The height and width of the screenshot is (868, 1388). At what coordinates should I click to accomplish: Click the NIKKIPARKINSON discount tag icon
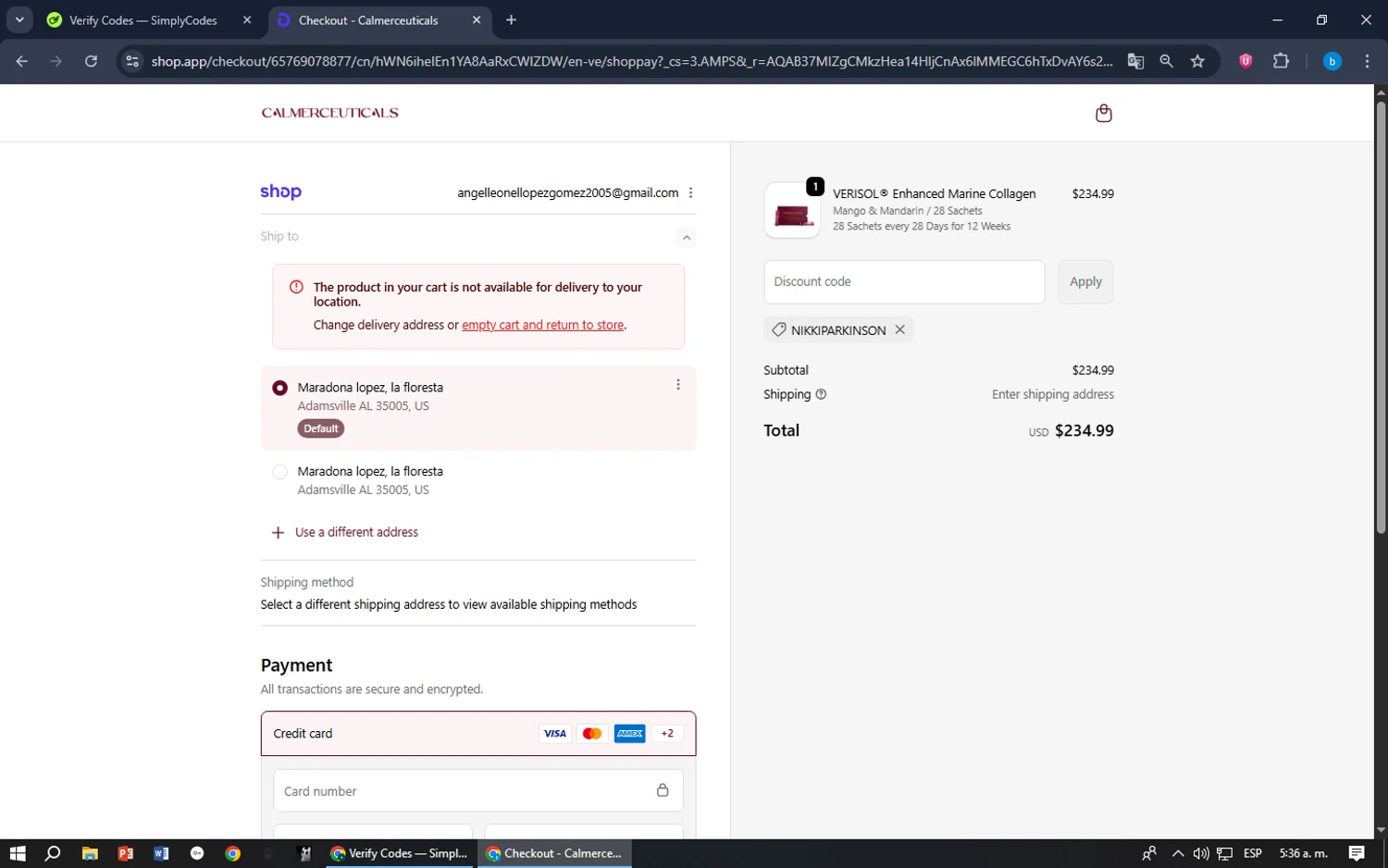[779, 329]
